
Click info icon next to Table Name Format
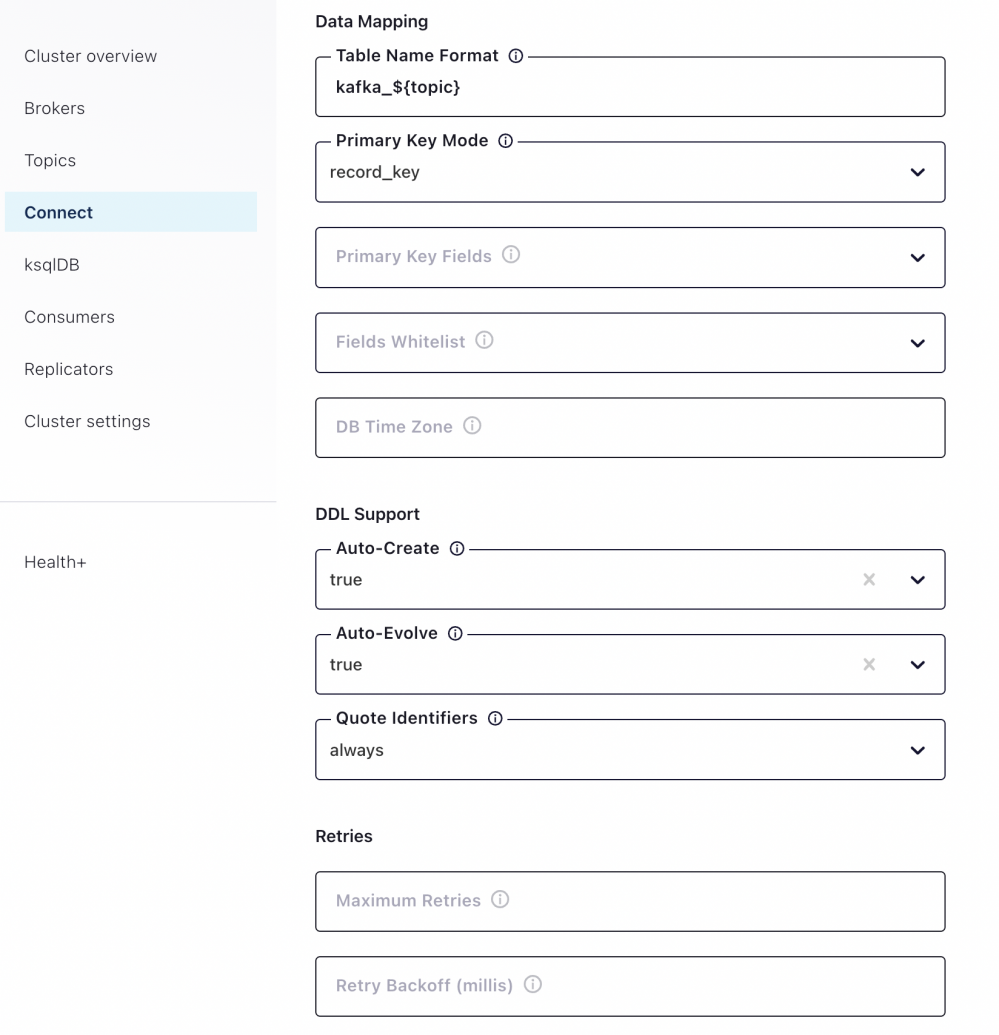[x=516, y=56]
